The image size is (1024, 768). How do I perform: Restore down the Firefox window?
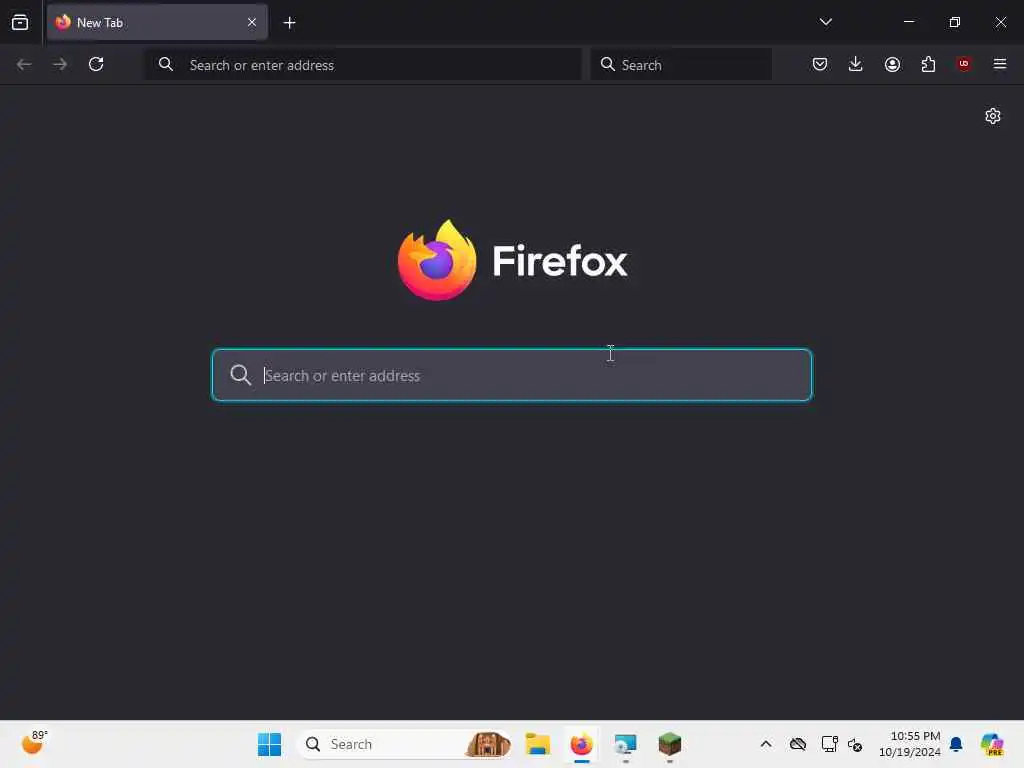(x=954, y=22)
